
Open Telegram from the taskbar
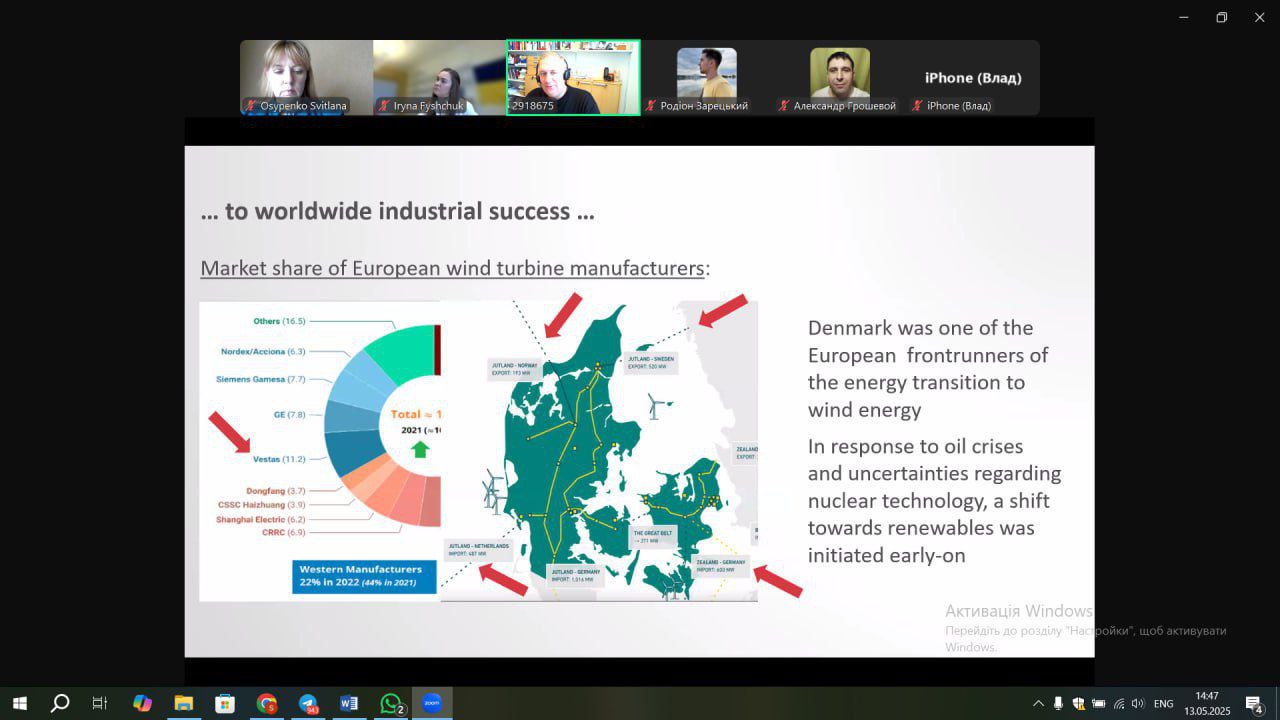click(308, 703)
